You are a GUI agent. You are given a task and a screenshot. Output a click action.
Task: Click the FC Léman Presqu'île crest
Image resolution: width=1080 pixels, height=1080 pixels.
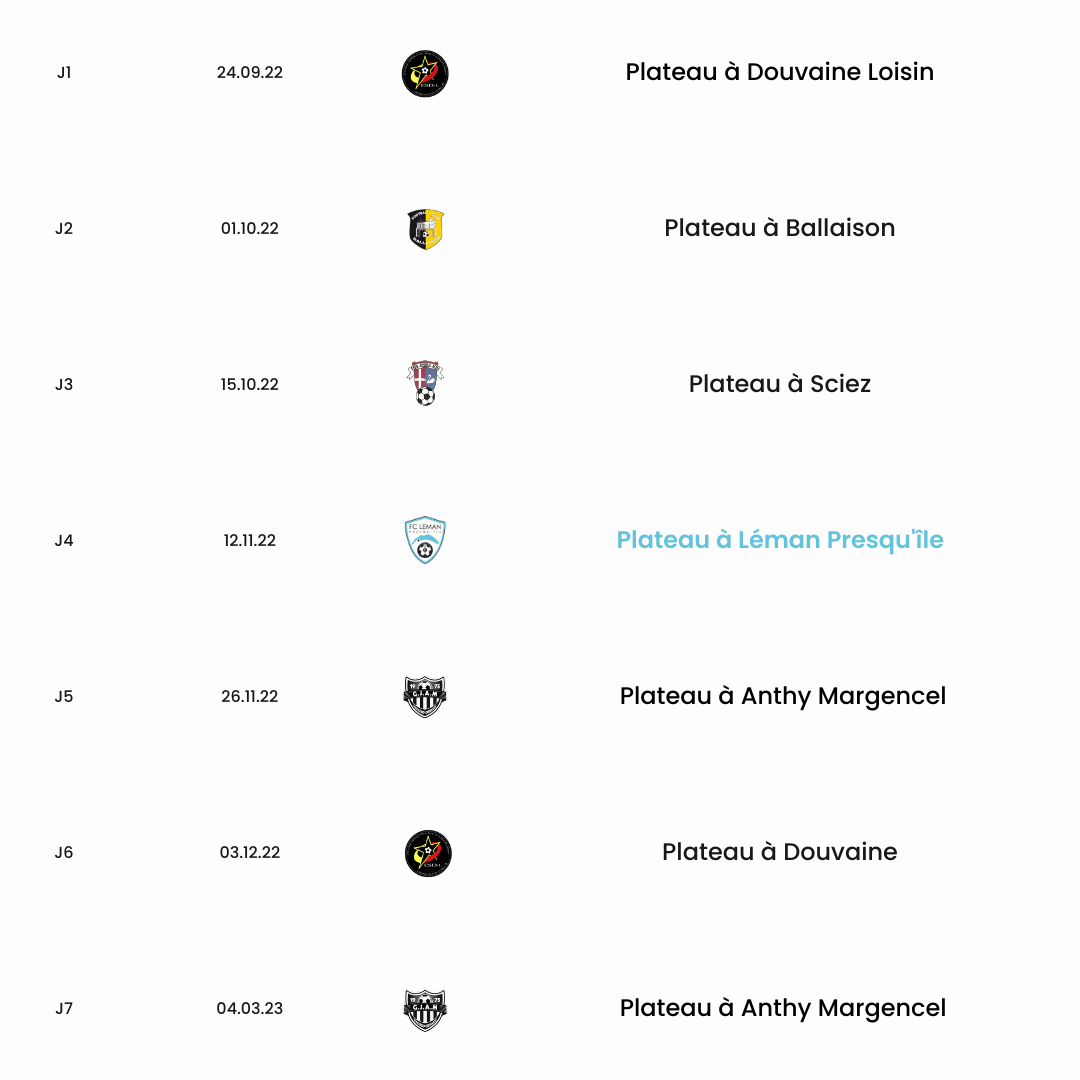(425, 540)
